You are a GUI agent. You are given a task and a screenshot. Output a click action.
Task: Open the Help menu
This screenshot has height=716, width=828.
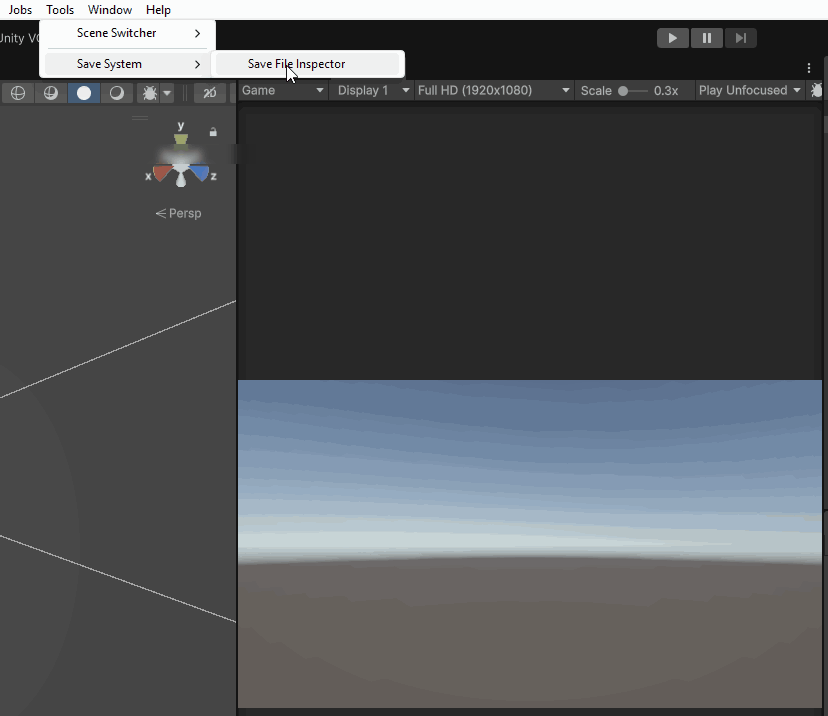158,10
